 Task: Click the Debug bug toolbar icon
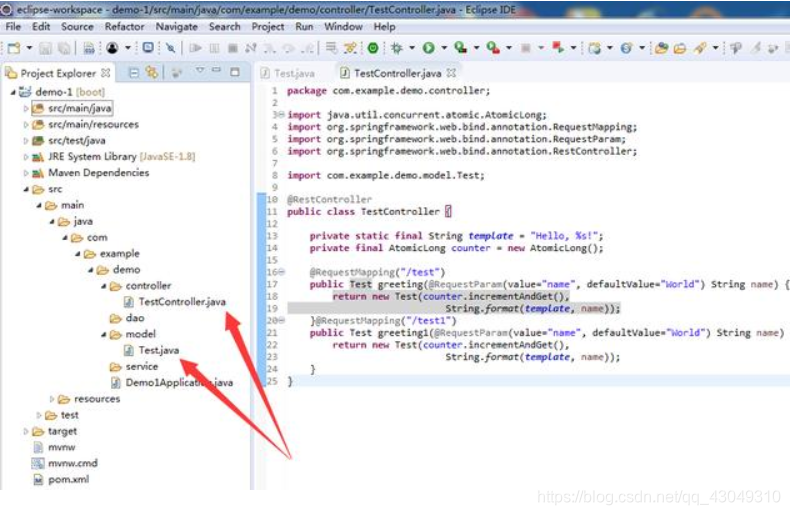397,48
